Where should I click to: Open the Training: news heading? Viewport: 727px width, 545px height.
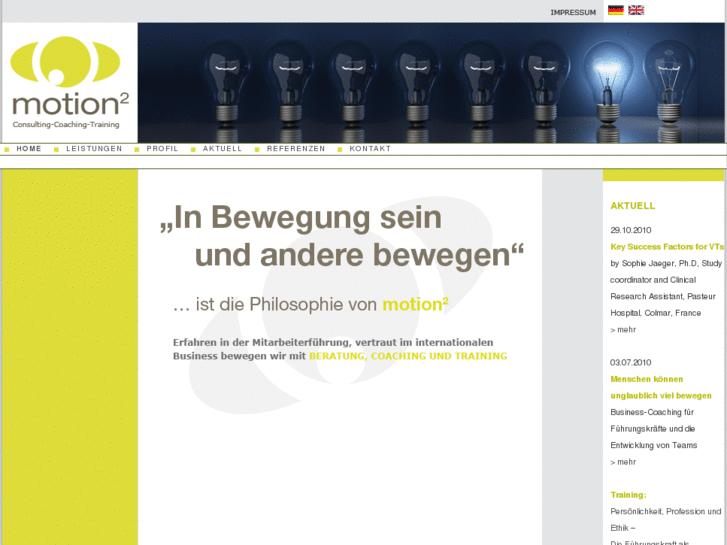pos(628,495)
